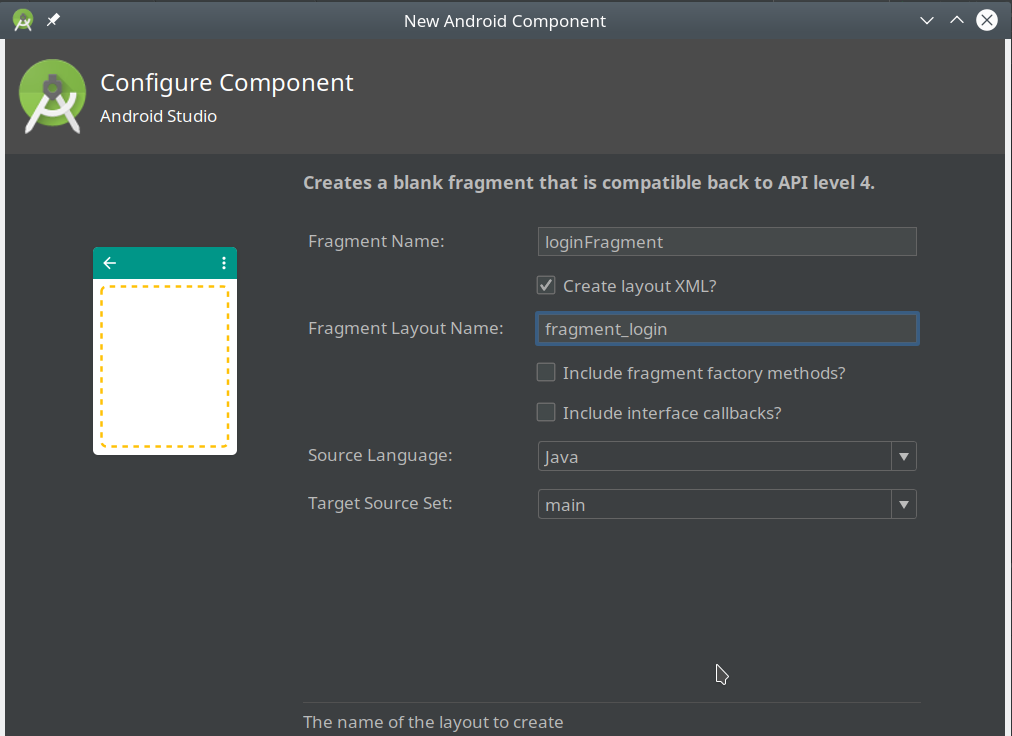Click the Java source language combo box

pos(727,456)
